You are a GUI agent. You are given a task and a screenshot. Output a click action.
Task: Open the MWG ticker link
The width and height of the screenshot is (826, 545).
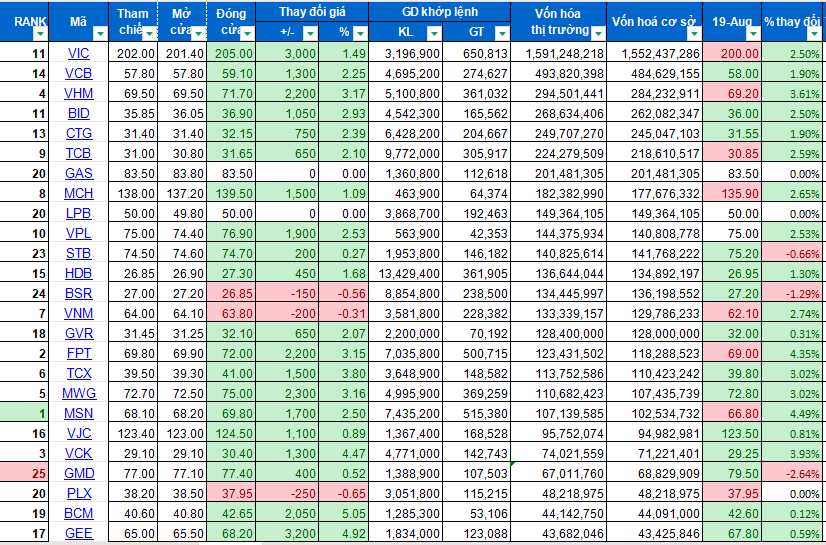[78, 394]
